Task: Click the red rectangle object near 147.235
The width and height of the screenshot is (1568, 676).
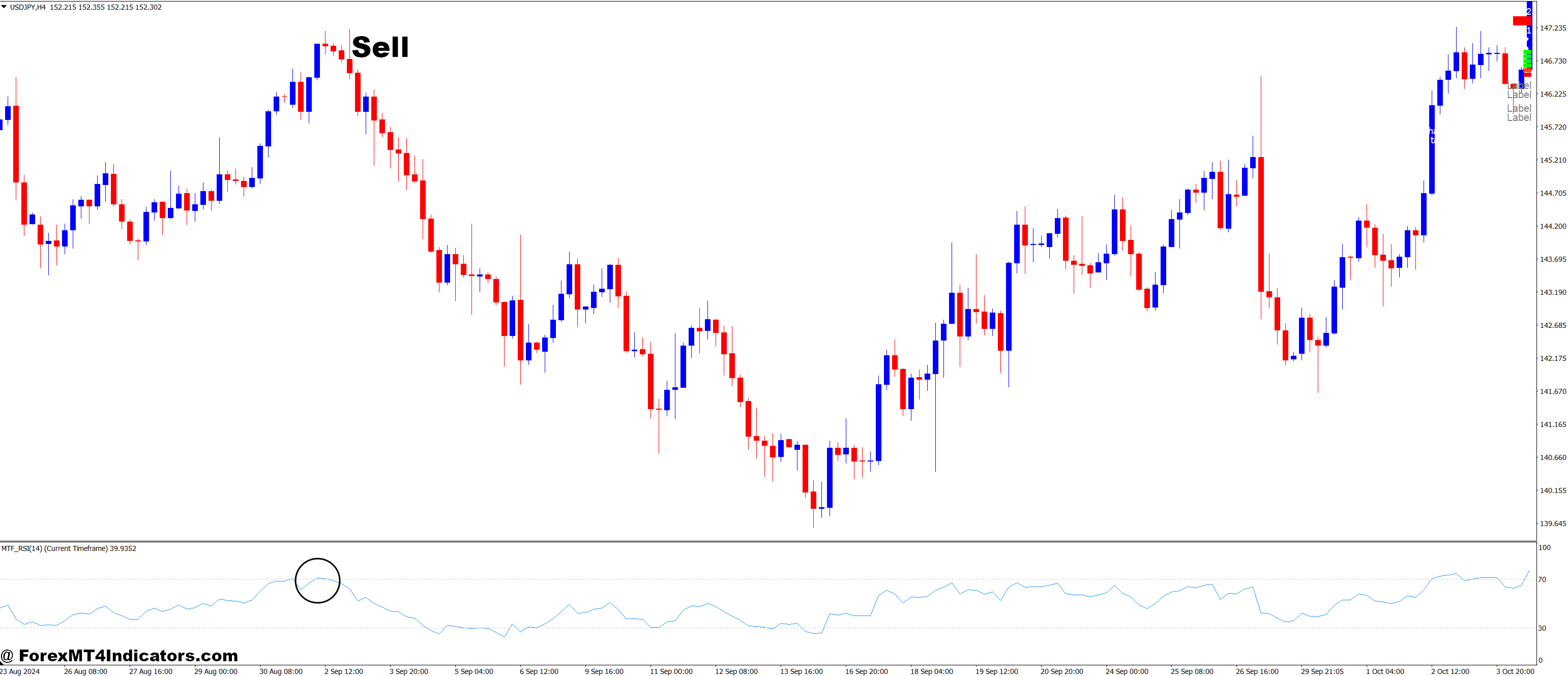Action: click(x=1521, y=21)
